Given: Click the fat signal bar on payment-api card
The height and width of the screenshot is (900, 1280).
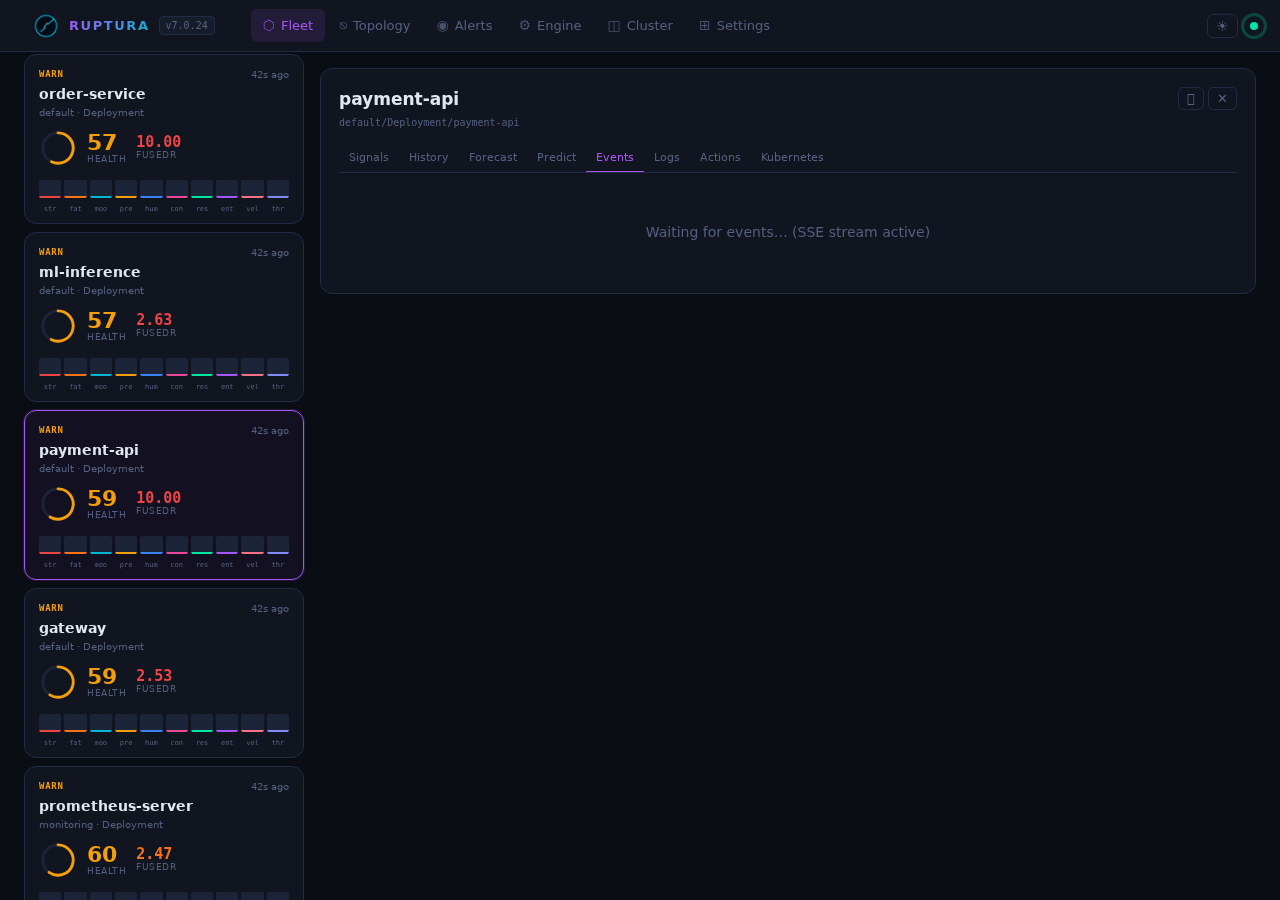Looking at the screenshot, I should (75, 545).
